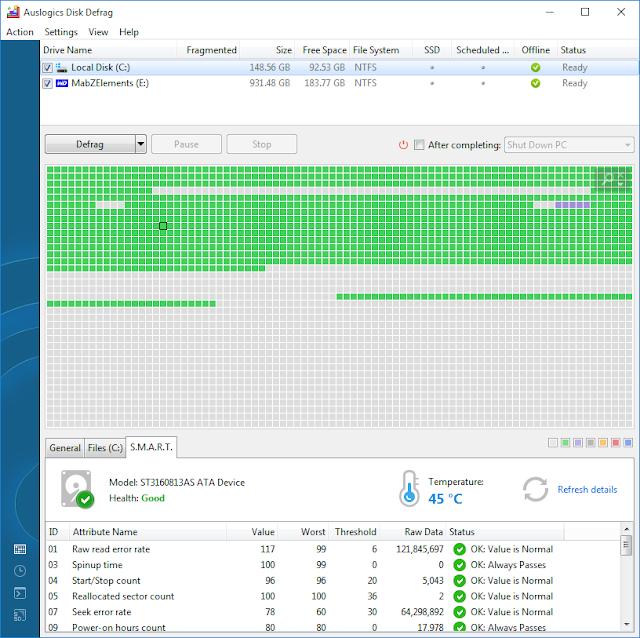Click the OK status icon for Seek error rate
Viewport: 640px width, 638px height.
(x=460, y=612)
